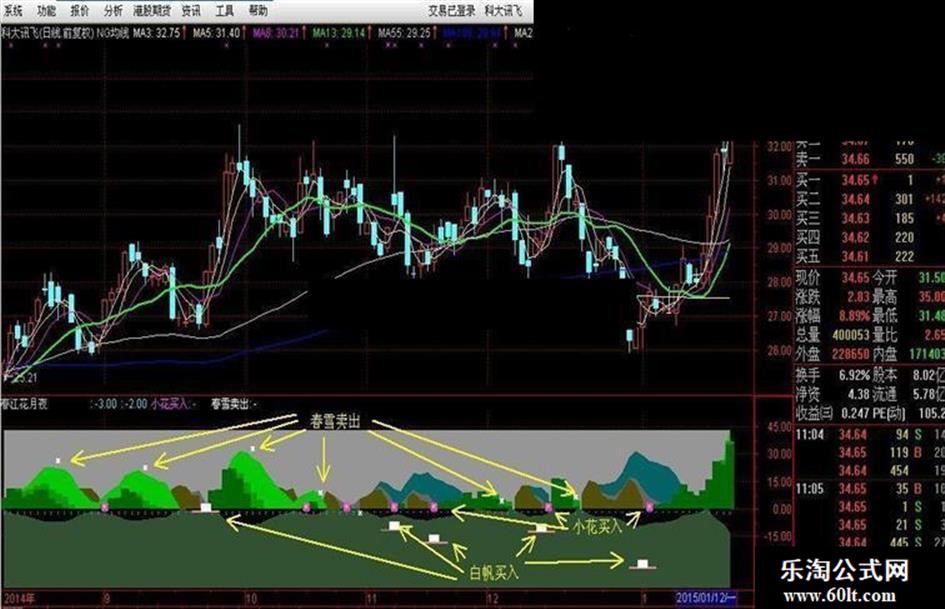Image resolution: width=945 pixels, height=609 pixels.
Task: Click 科大讯飞 in the top bar
Action: coord(504,10)
